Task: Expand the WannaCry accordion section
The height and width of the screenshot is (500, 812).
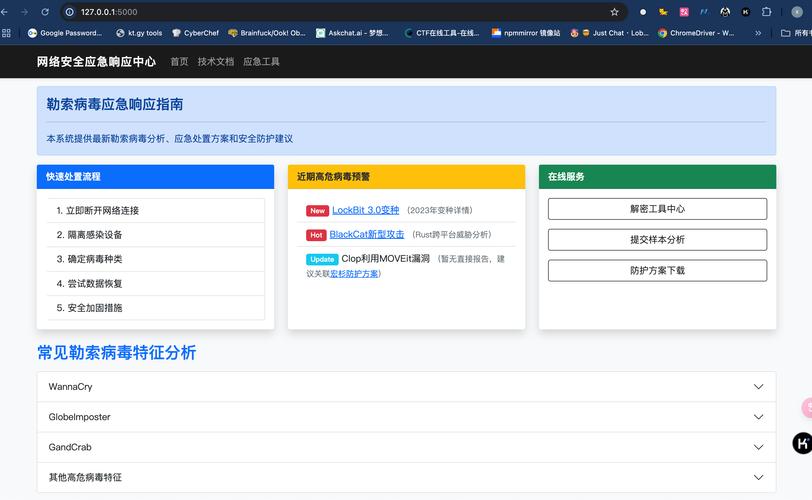Action: (405, 387)
